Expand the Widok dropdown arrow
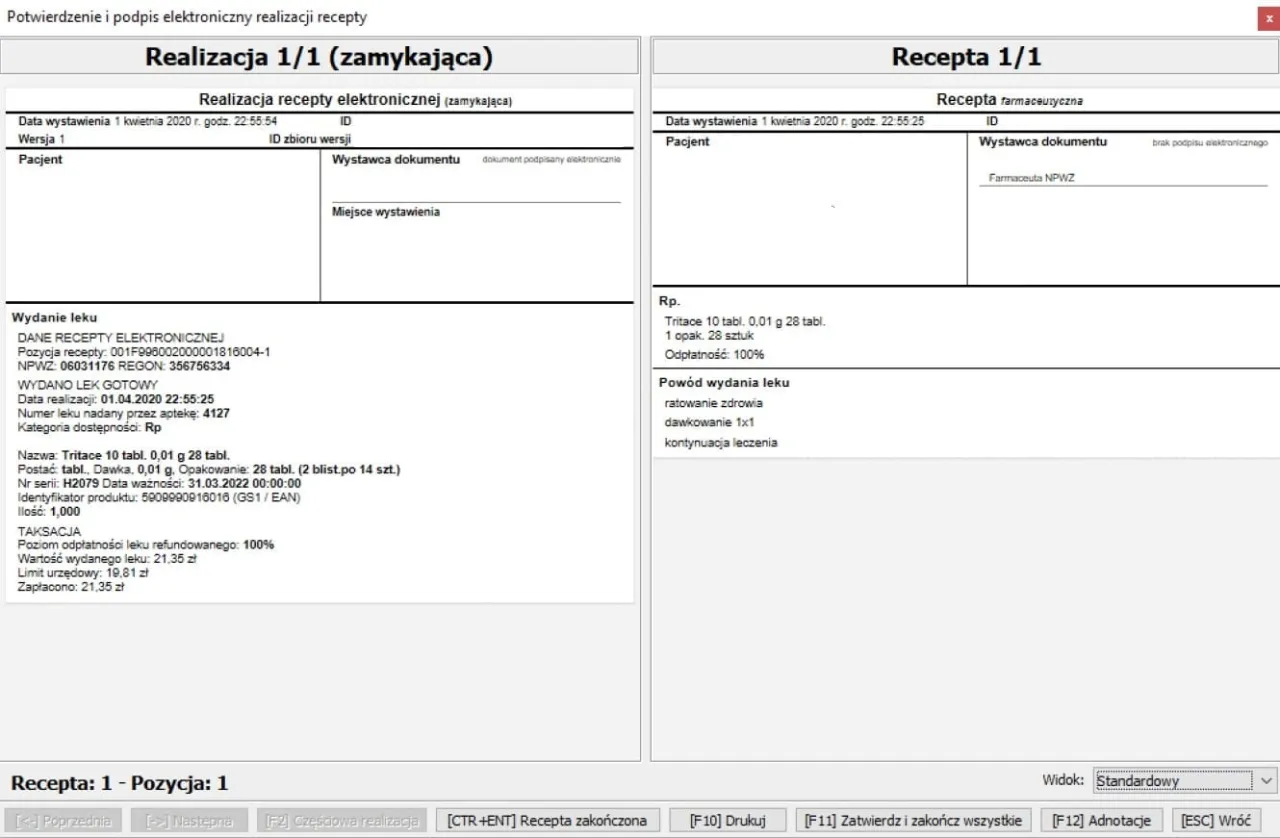Image resolution: width=1280 pixels, height=838 pixels. coord(1265,781)
